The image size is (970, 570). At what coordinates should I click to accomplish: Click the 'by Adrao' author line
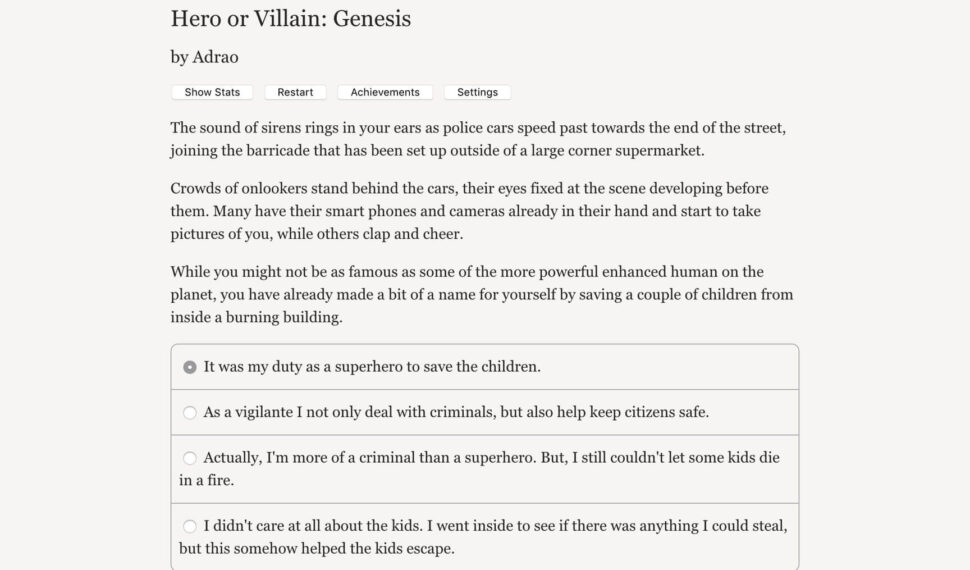coord(204,57)
